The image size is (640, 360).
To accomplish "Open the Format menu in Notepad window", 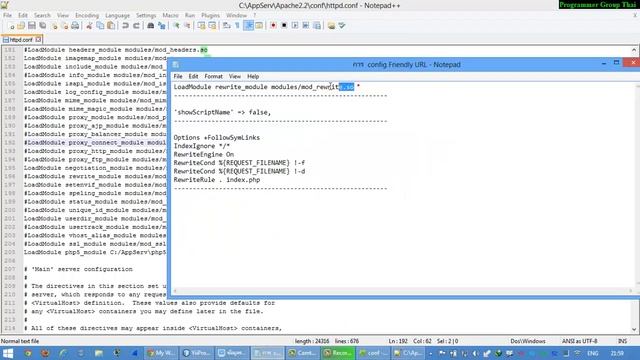I will pos(213,76).
